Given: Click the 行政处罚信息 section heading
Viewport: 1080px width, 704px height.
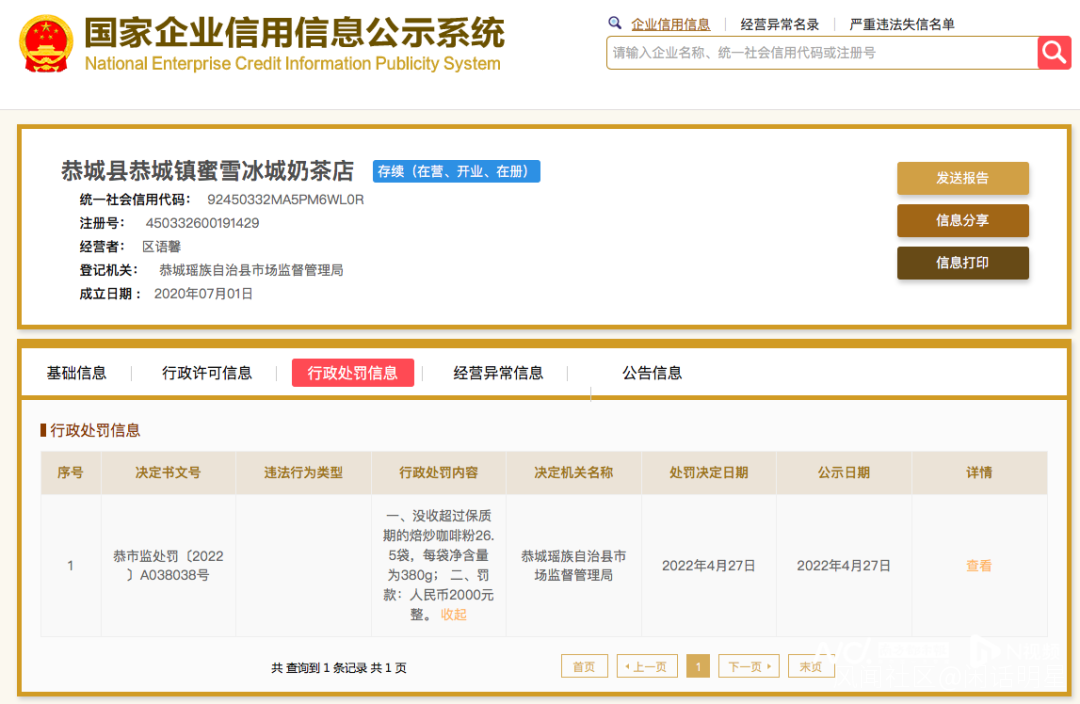Looking at the screenshot, I should 95,431.
